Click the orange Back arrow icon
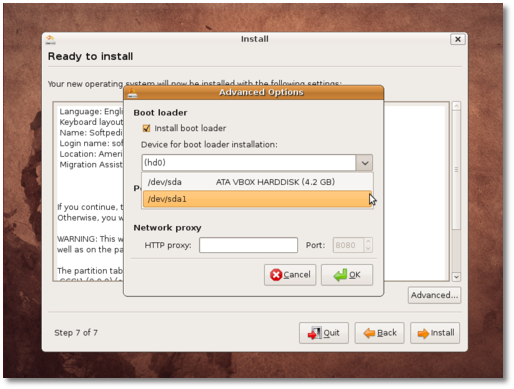 coord(369,333)
